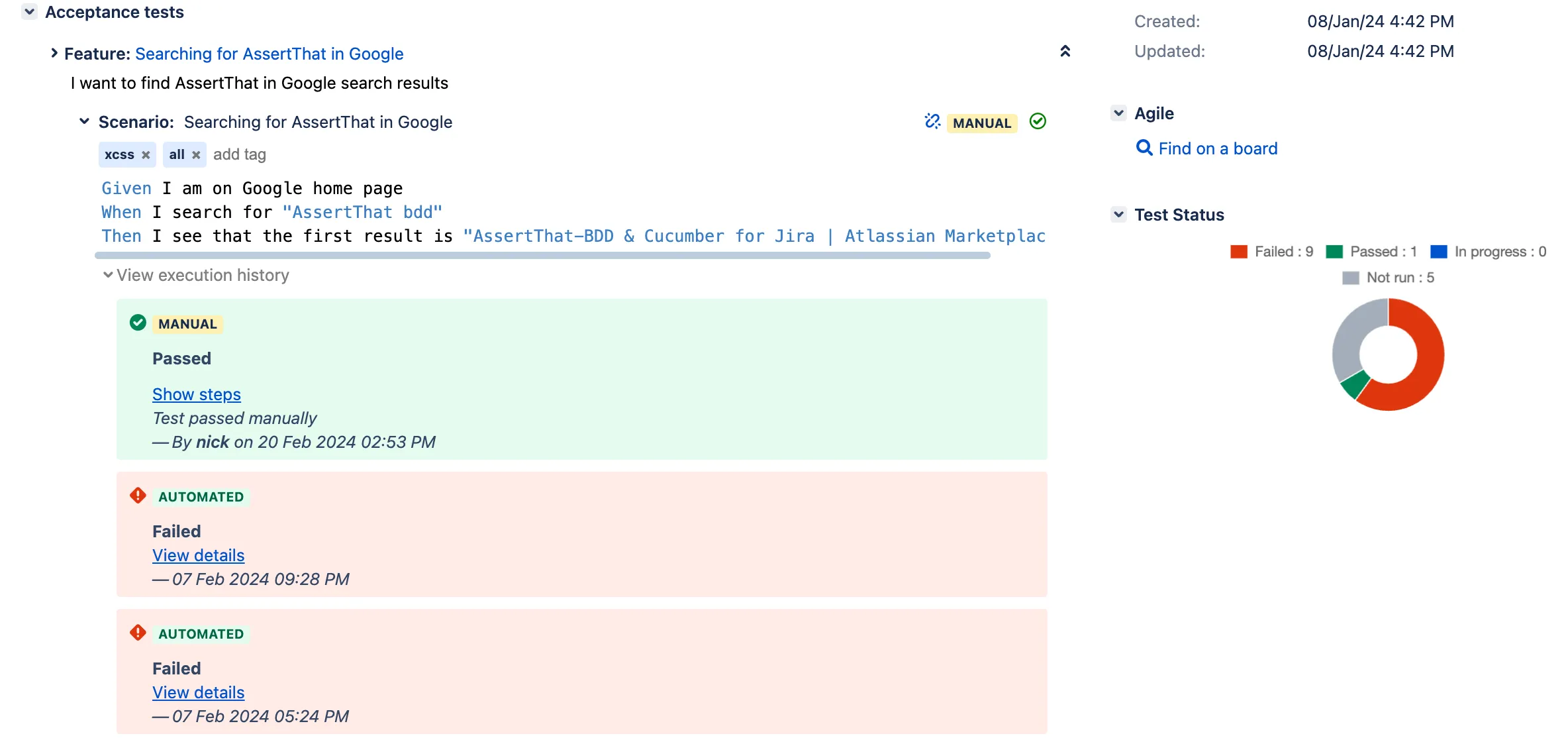Image resolution: width=1568 pixels, height=742 pixels.
Task: Open Show steps in the manual execution
Action: coord(196,394)
